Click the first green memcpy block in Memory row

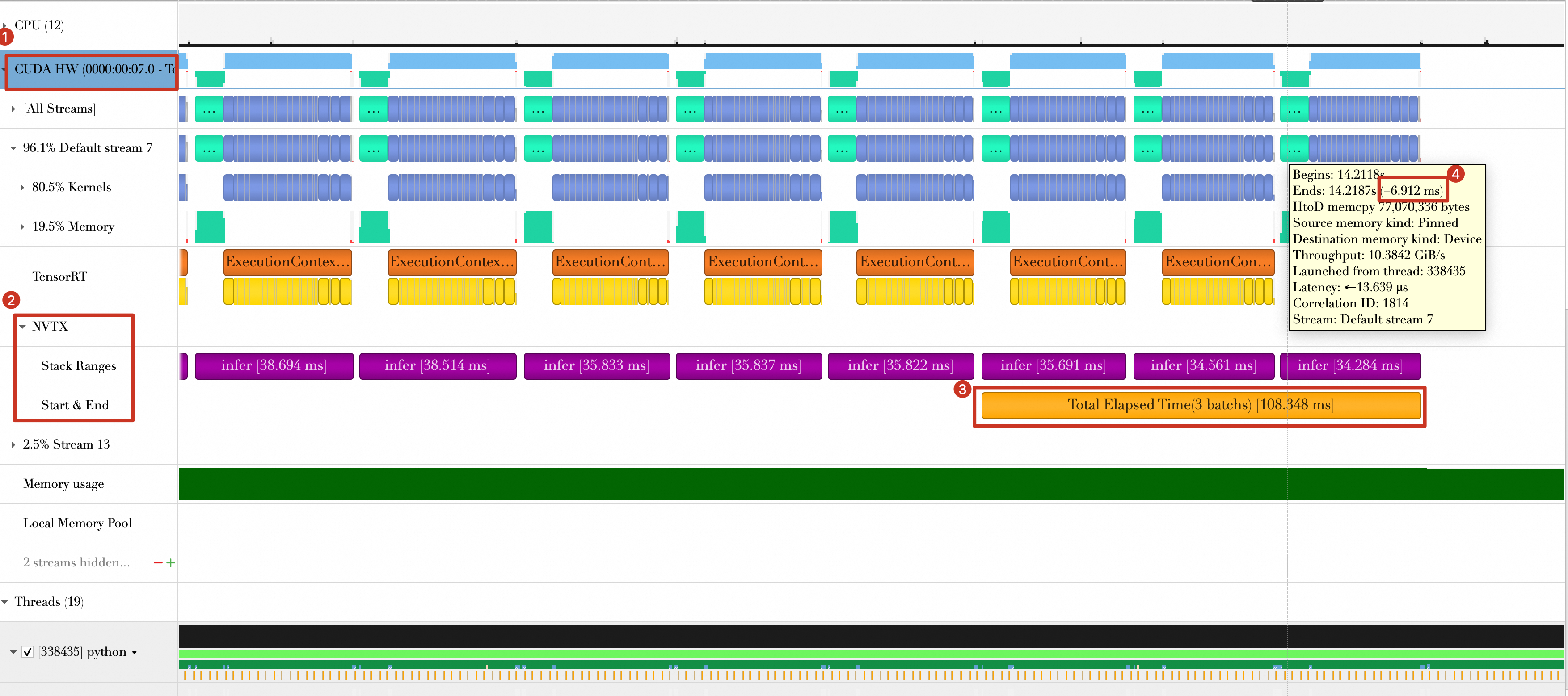click(x=210, y=227)
